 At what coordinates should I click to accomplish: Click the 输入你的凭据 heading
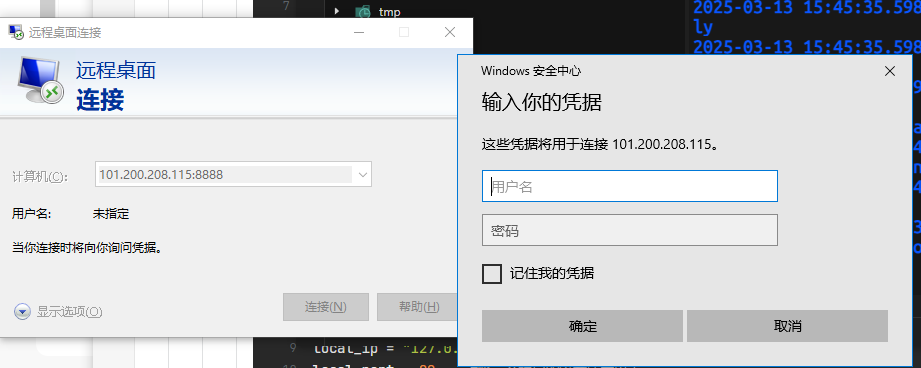[542, 103]
